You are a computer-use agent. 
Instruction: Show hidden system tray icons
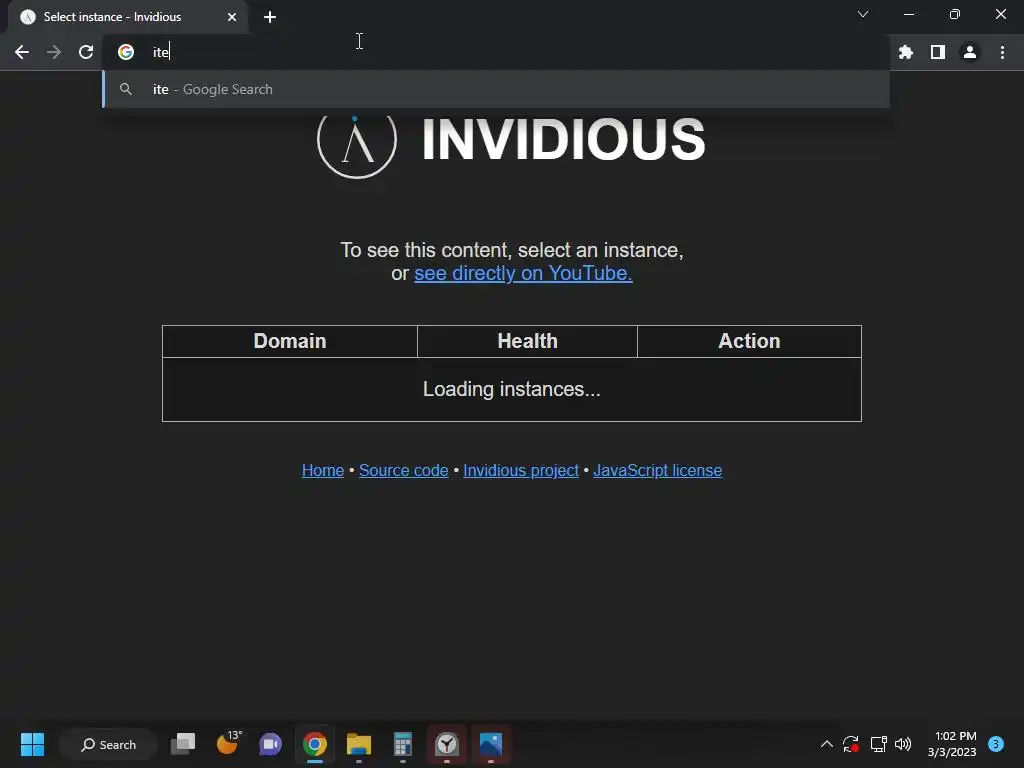(827, 744)
